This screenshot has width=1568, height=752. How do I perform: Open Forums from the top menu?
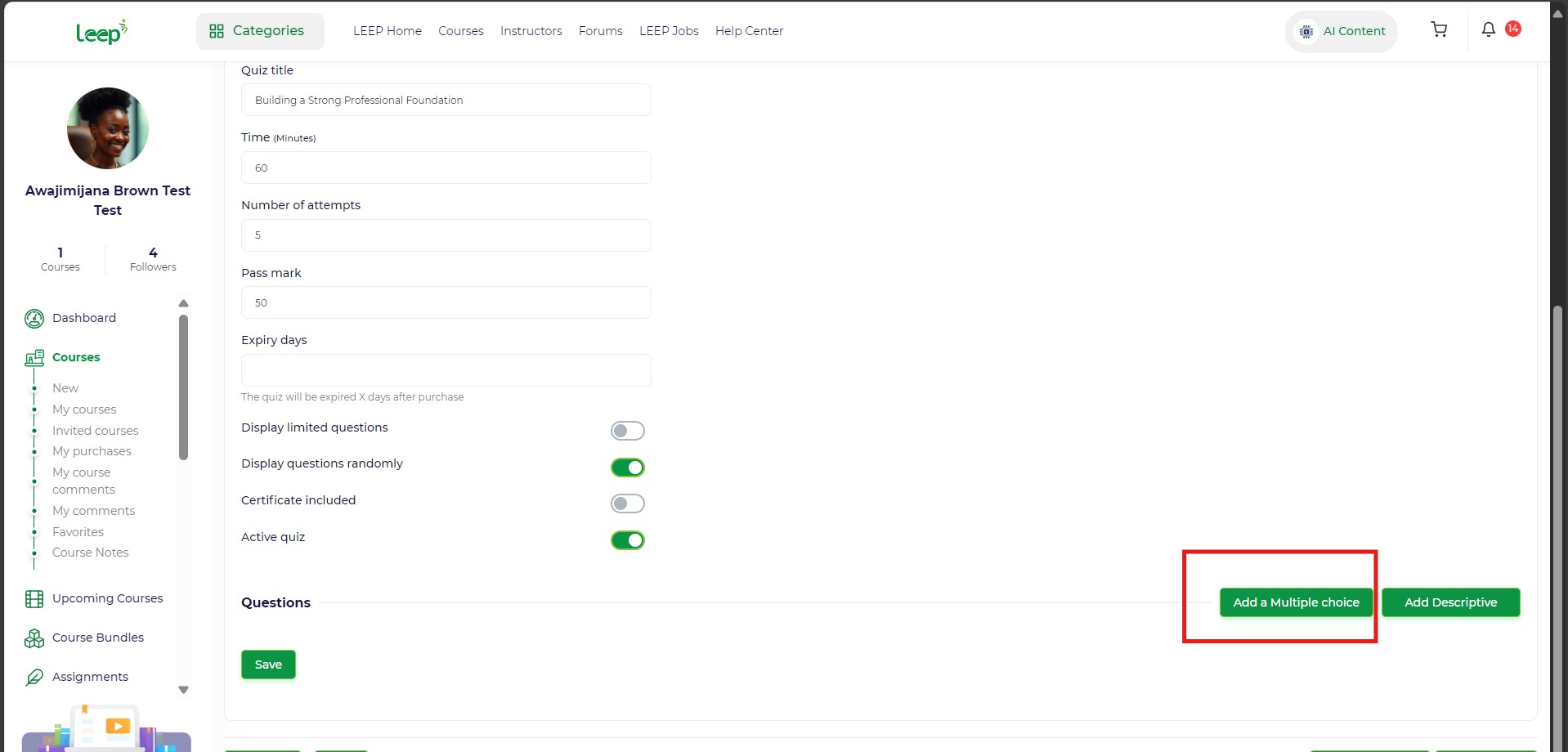(600, 31)
